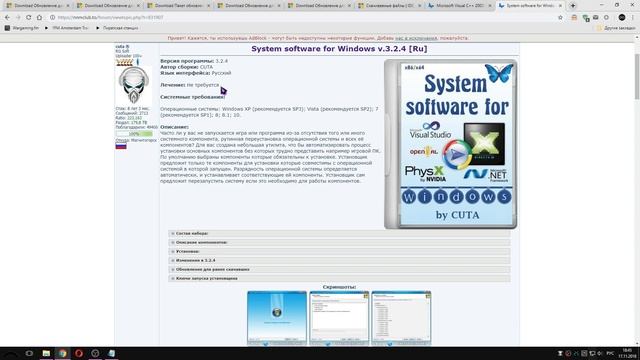This screenshot has width=640, height=360.
Task: Open the Другие закладки bookmarks folder
Action: pyautogui.click(x=616, y=28)
